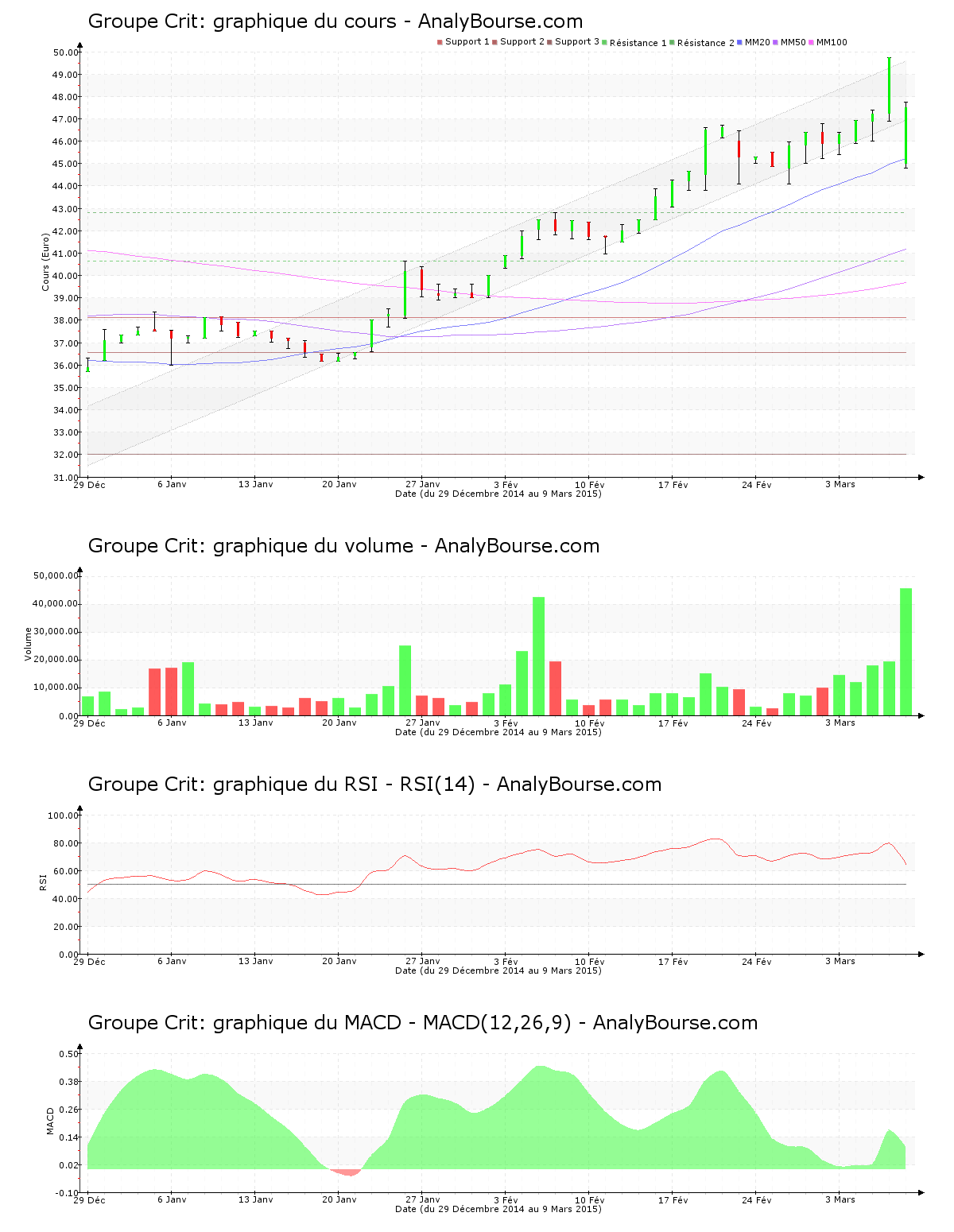Click the 'graphique du volume' chart title
Screen dimensions: 954x1232
[343, 546]
